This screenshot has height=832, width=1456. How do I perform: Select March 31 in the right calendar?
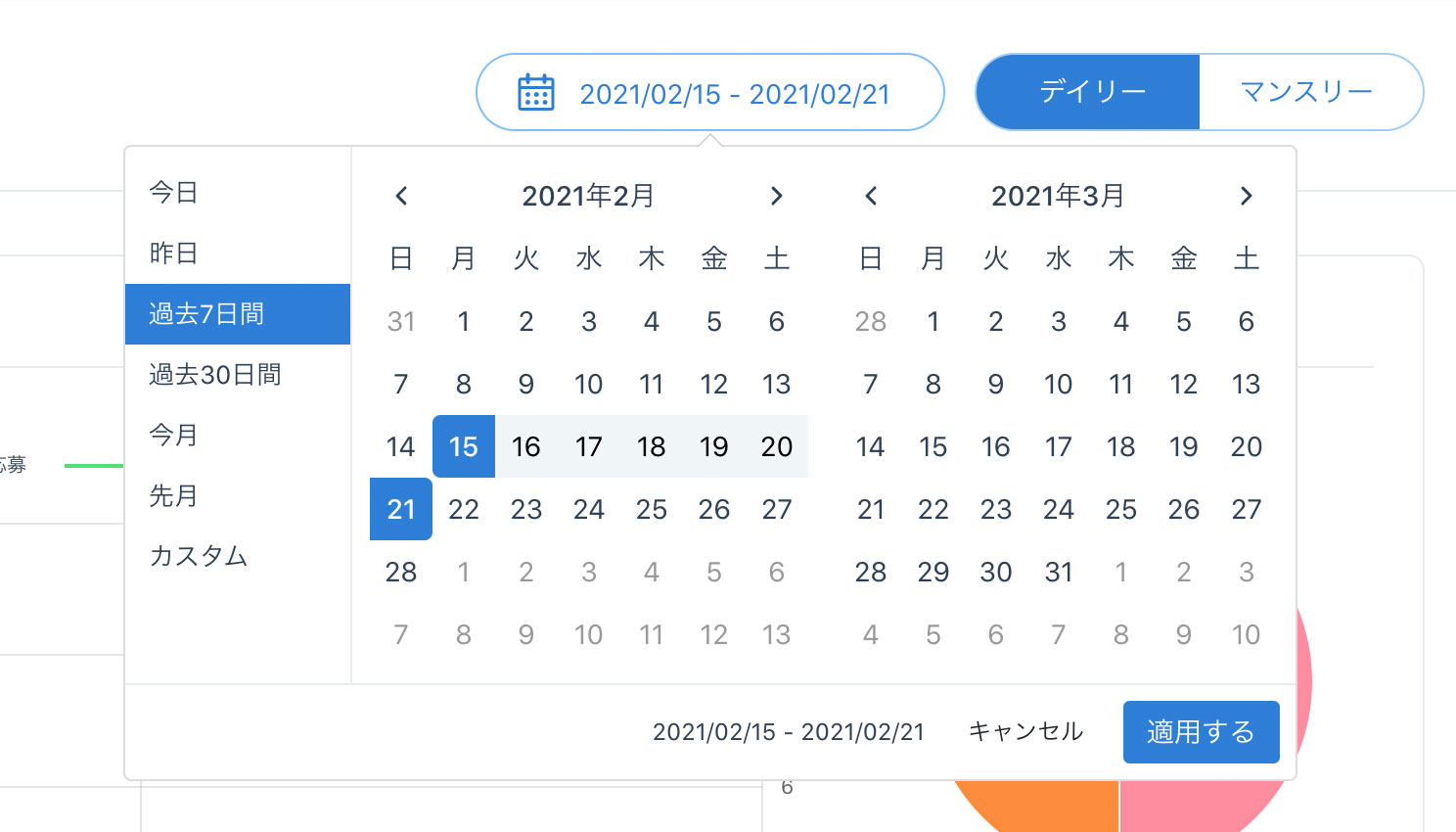(x=1059, y=573)
